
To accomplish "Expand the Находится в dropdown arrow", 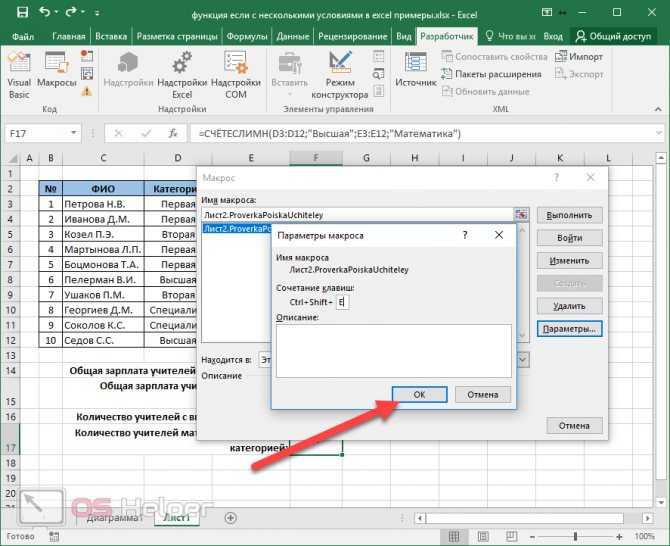I will click(x=523, y=360).
